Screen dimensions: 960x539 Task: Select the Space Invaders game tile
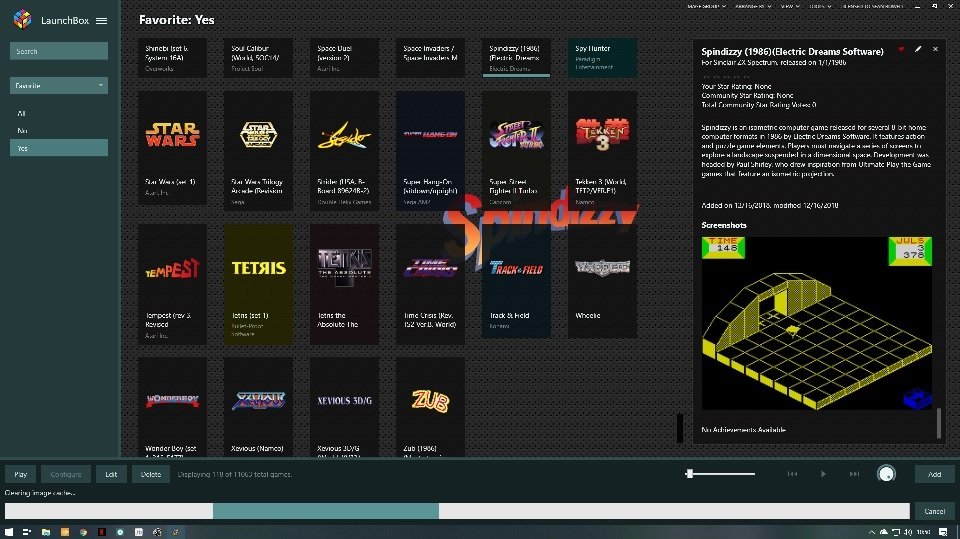[430, 58]
